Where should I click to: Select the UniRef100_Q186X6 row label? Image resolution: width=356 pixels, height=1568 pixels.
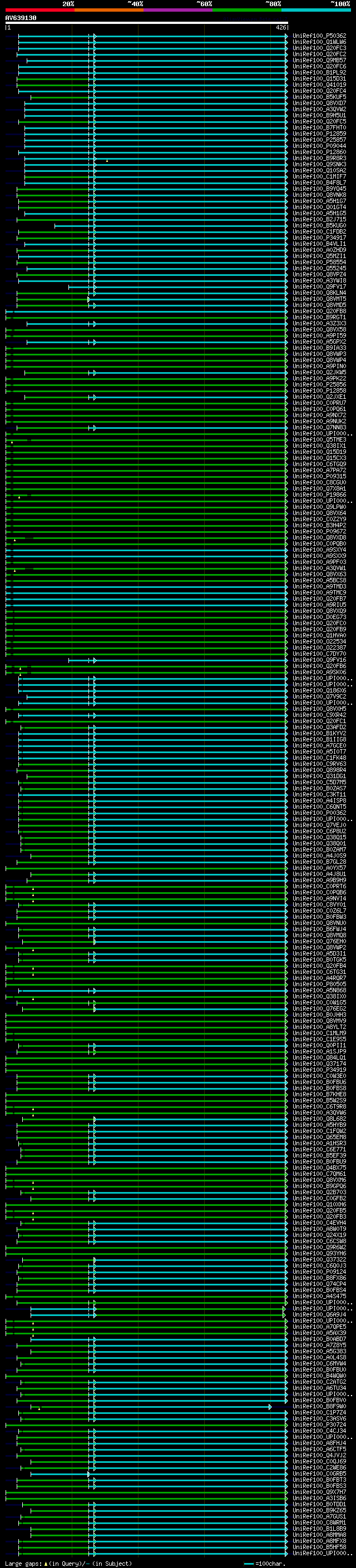click(319, 691)
